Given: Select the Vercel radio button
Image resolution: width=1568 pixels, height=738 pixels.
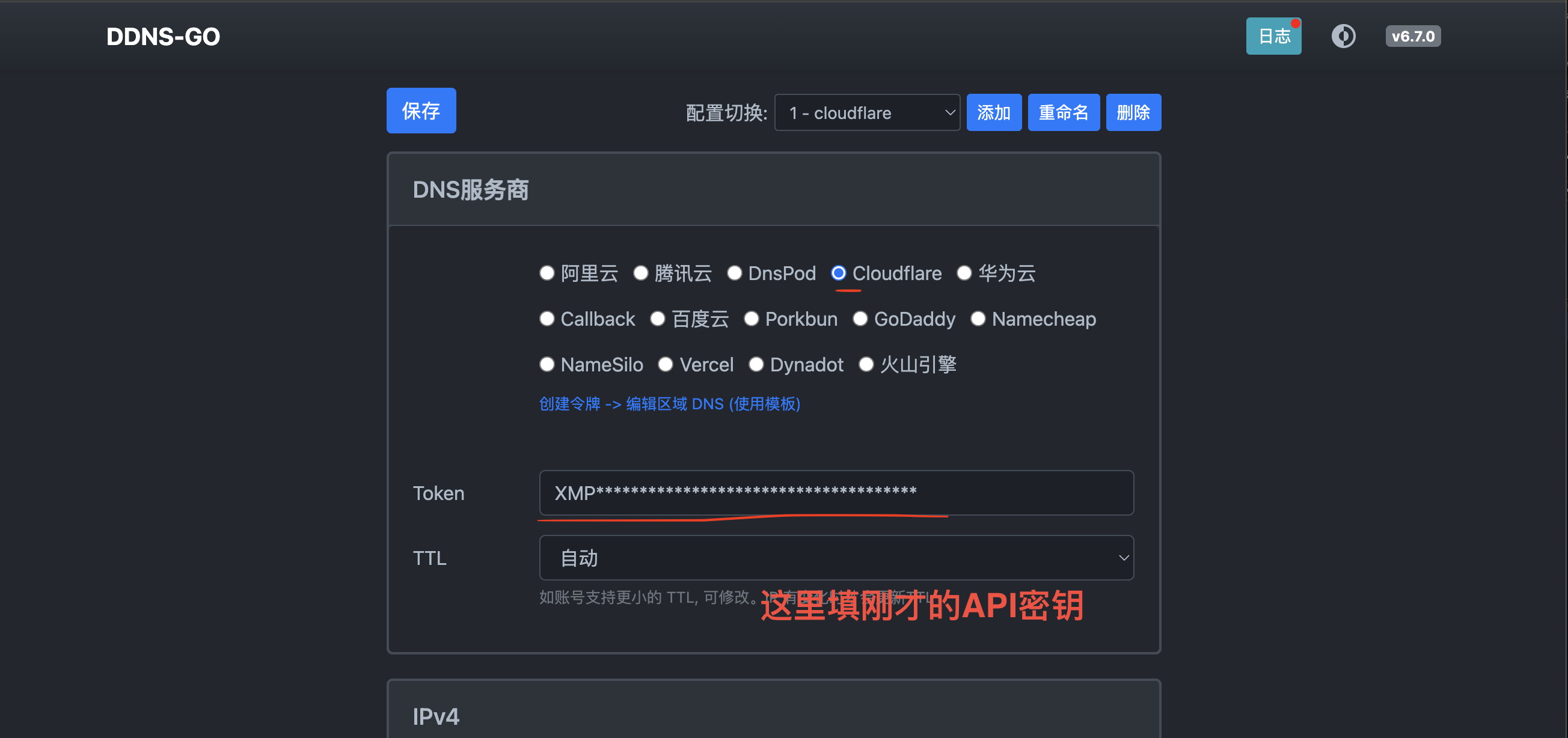Looking at the screenshot, I should tap(666, 364).
